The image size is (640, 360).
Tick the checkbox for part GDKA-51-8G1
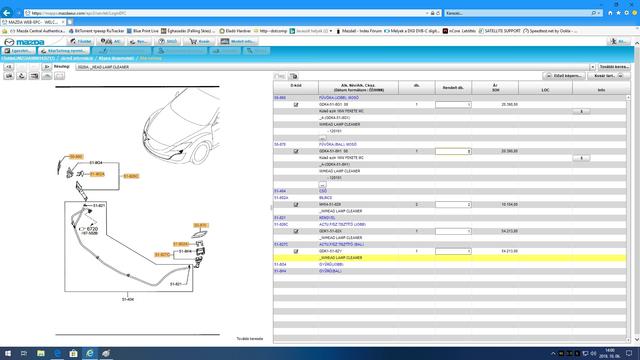(296, 104)
